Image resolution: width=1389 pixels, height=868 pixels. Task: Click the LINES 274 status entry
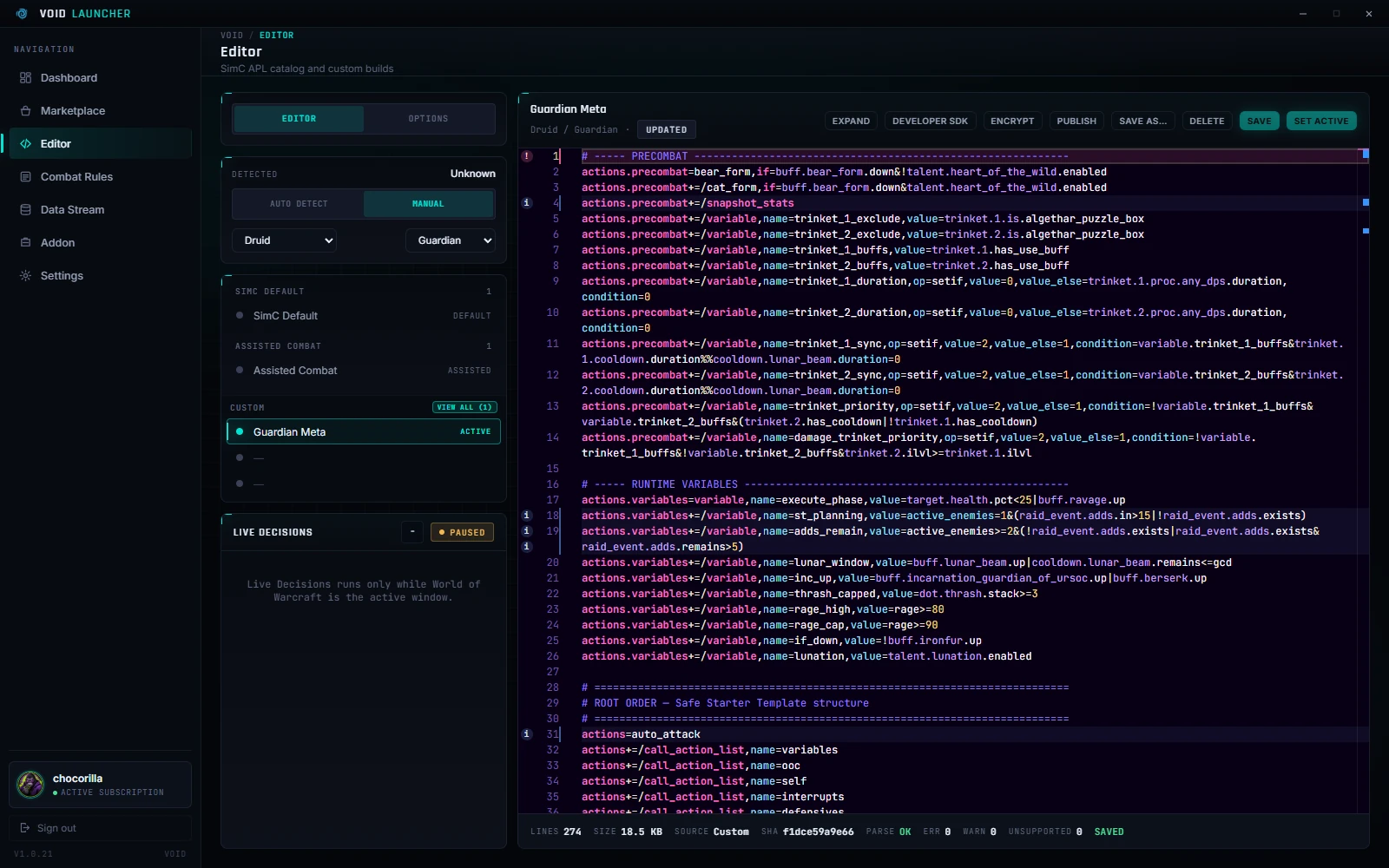(x=556, y=832)
